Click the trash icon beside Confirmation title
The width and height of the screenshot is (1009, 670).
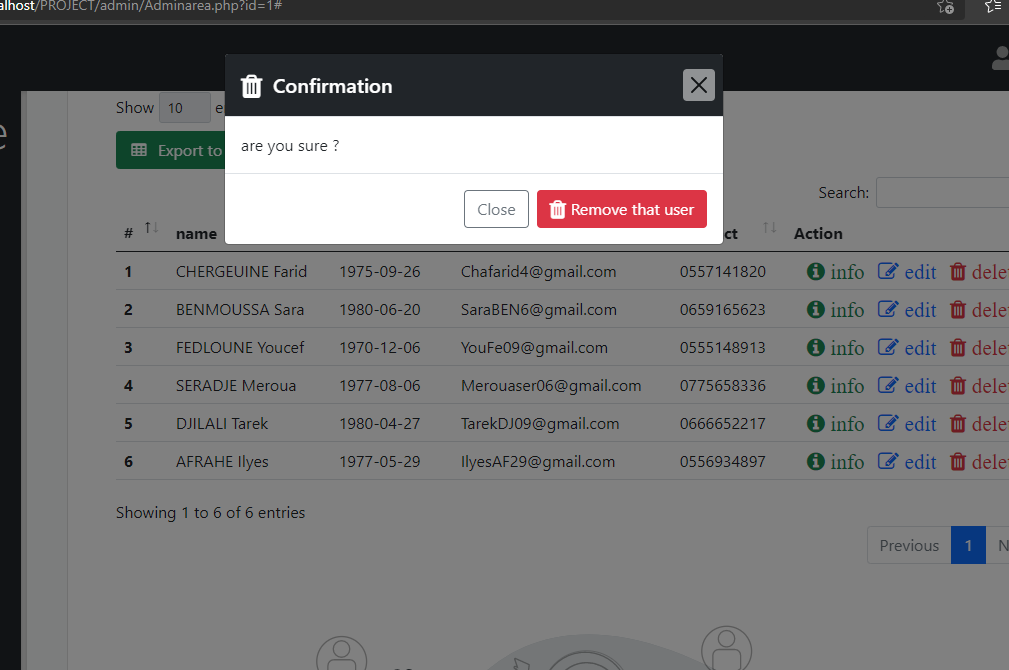[251, 86]
